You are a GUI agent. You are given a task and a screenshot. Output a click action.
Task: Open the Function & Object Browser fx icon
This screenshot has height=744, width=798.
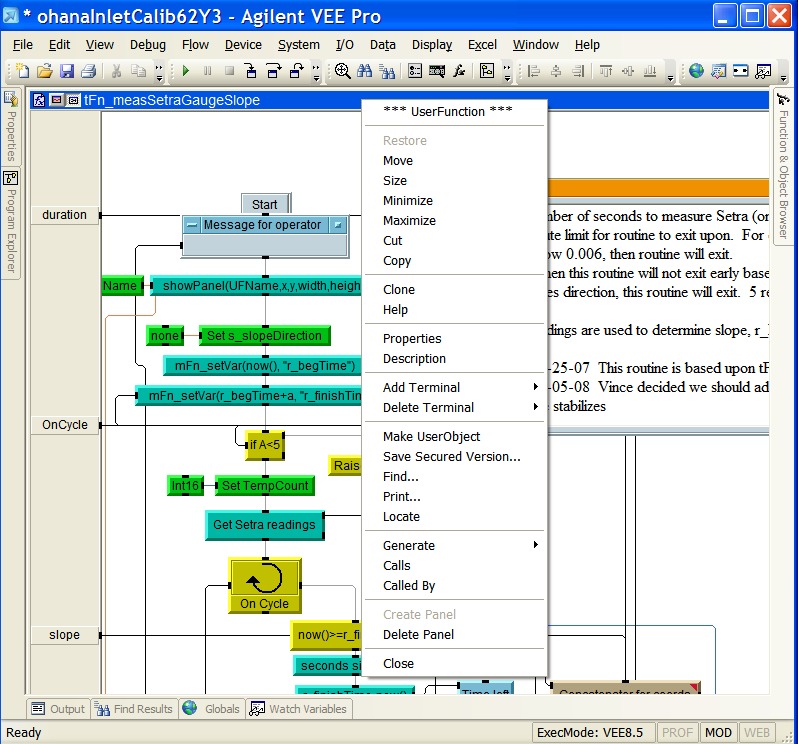point(460,71)
